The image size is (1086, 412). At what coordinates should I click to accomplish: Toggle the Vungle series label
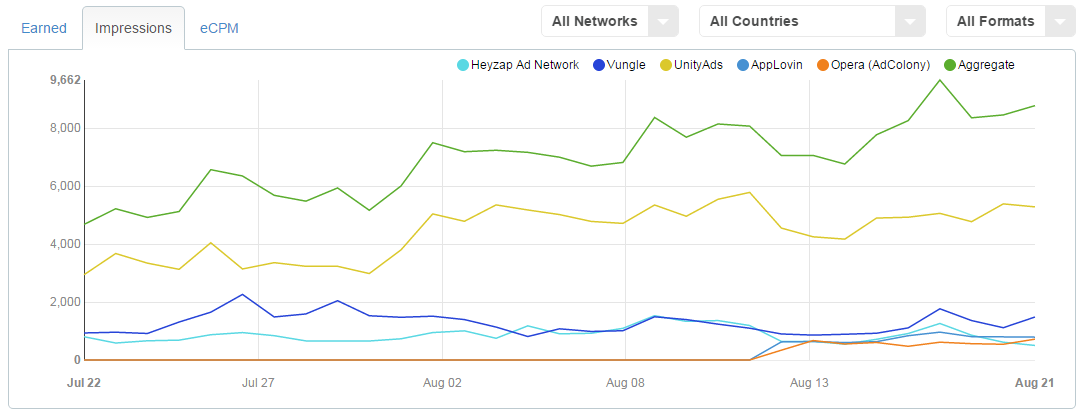628,65
